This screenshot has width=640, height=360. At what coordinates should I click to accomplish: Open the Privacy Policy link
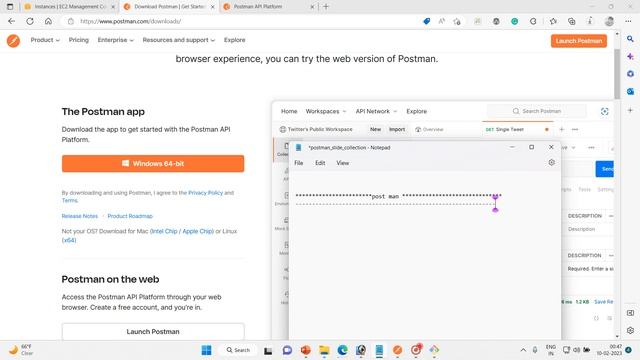pos(205,193)
